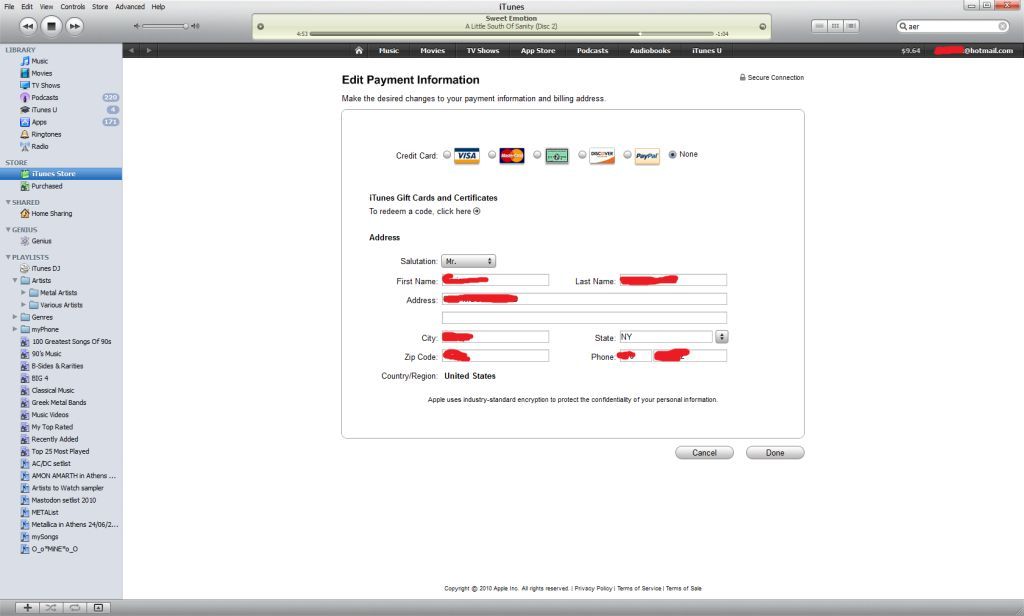1024x616 pixels.
Task: Click the previous track rewind button
Action: [x=27, y=26]
